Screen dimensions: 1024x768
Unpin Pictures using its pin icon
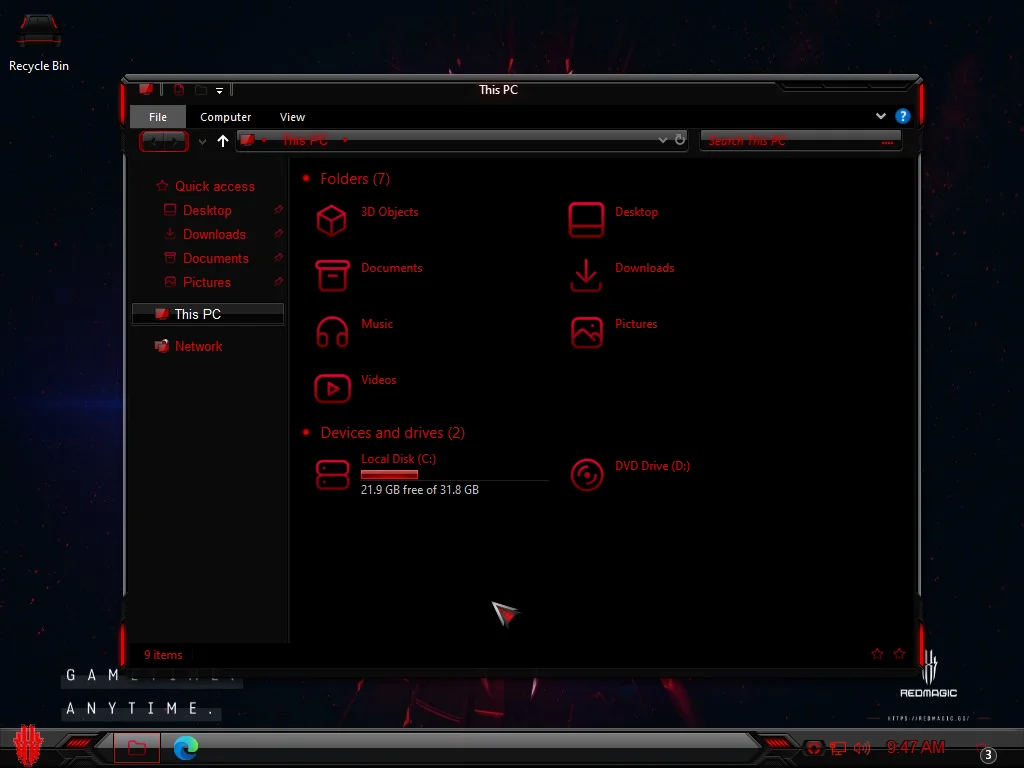[x=278, y=281]
